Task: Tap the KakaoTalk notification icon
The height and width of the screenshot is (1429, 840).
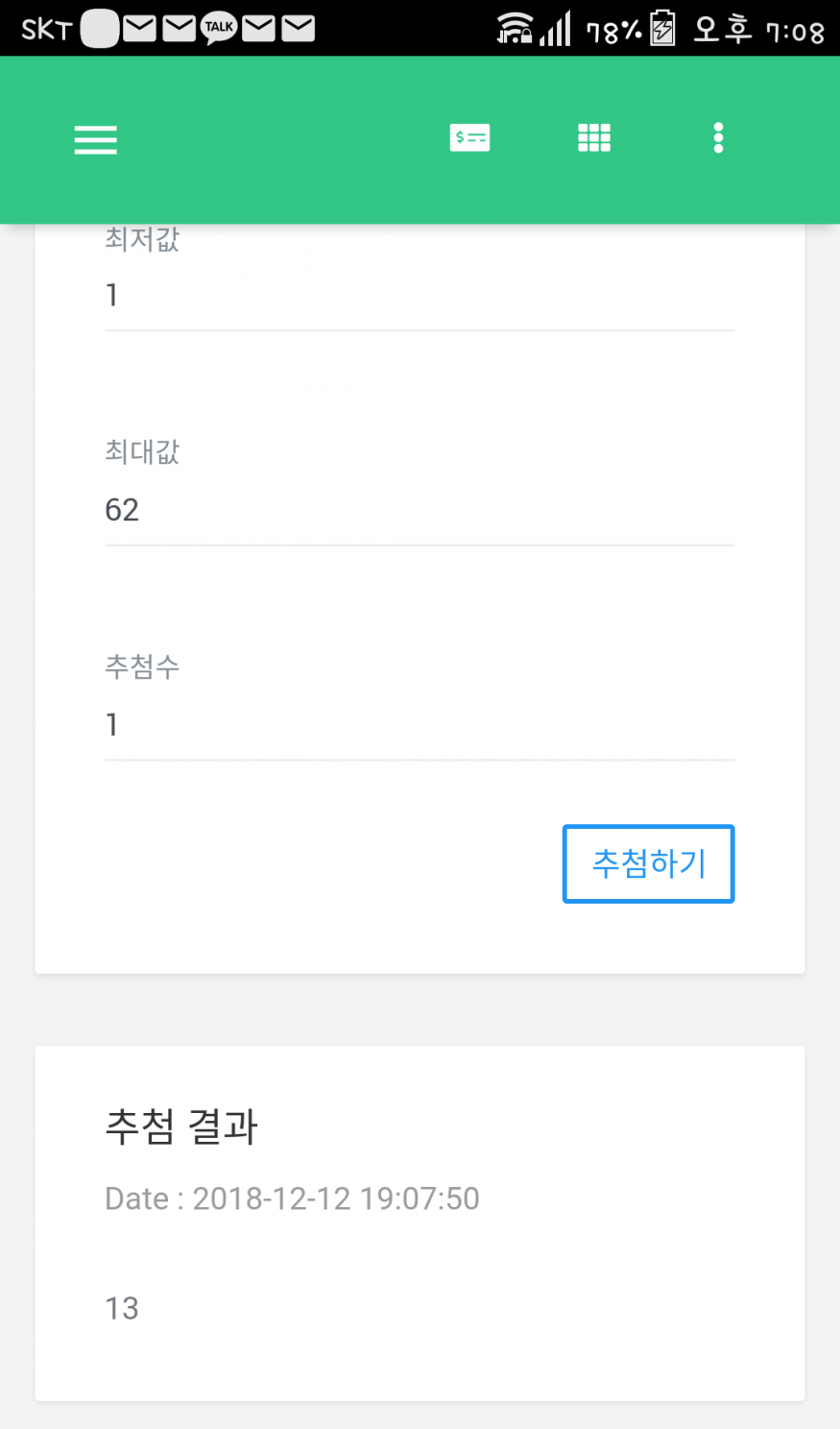Action: pos(219,29)
